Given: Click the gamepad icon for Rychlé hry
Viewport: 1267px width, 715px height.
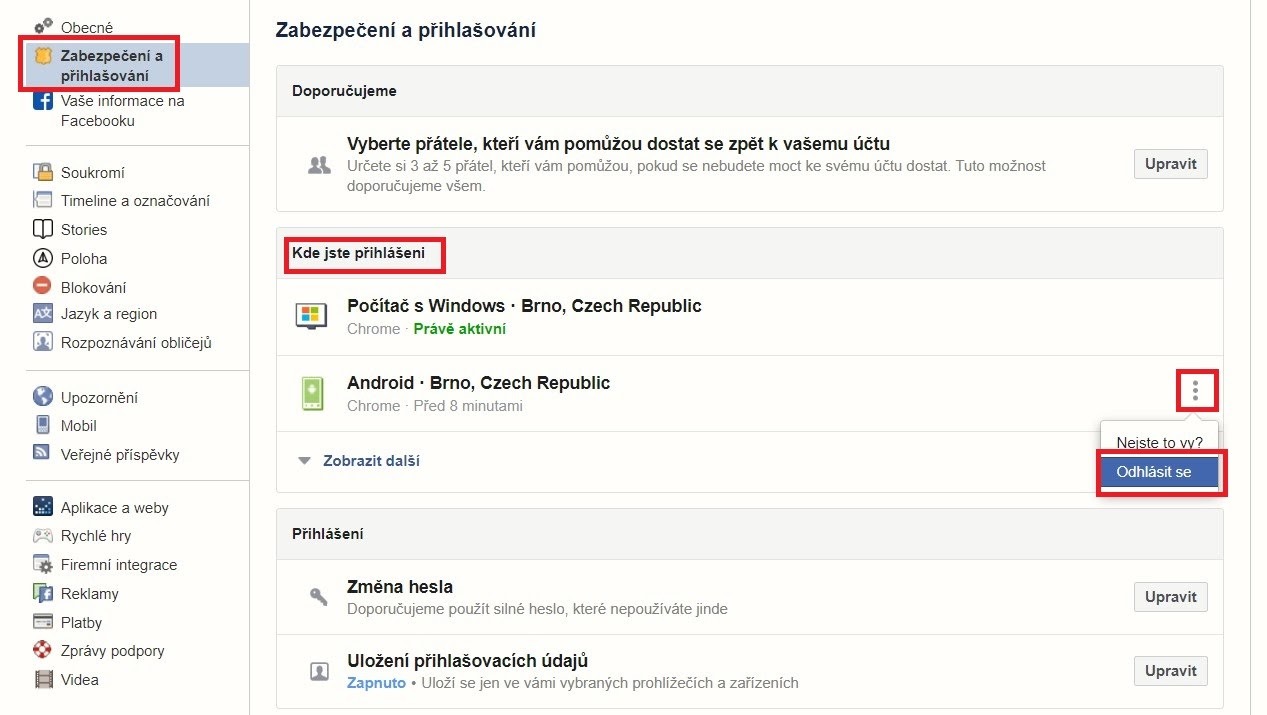Looking at the screenshot, I should (43, 536).
